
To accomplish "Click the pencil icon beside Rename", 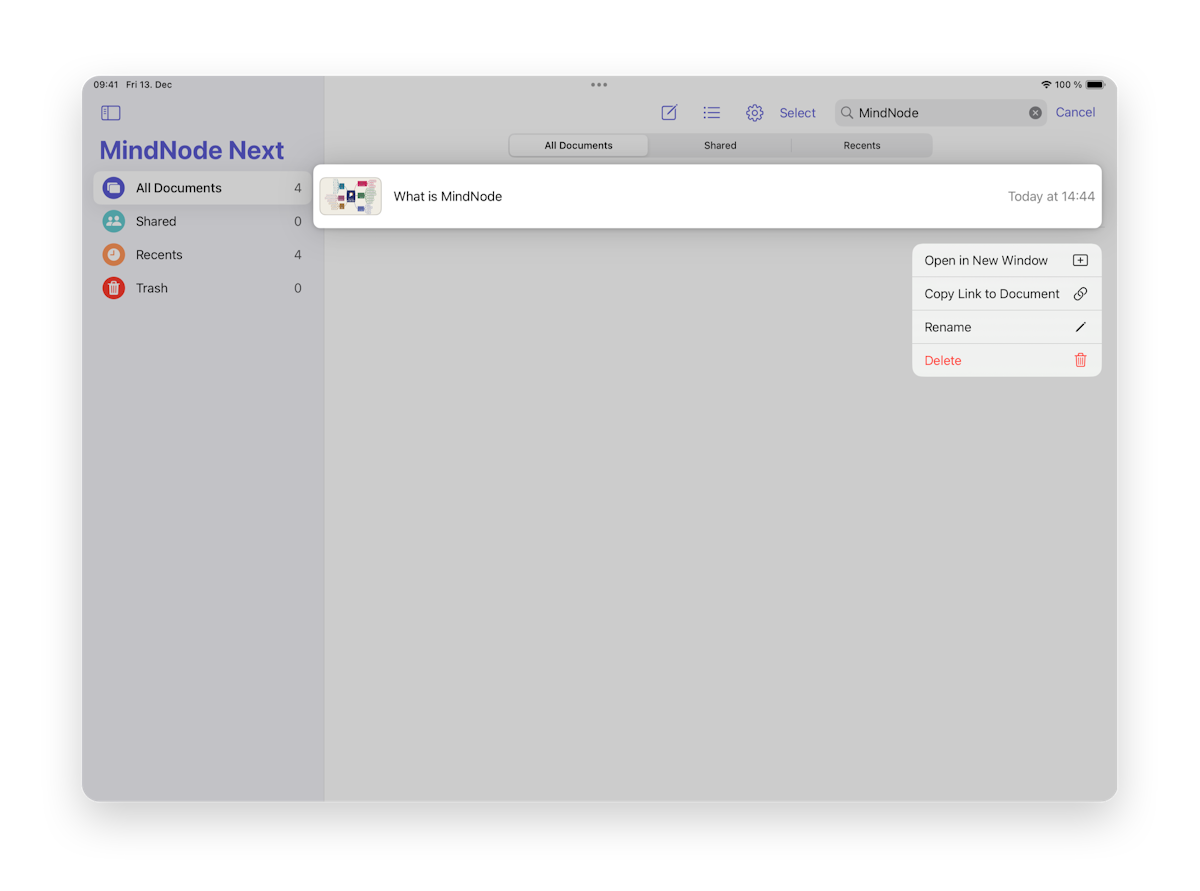I will tap(1080, 327).
